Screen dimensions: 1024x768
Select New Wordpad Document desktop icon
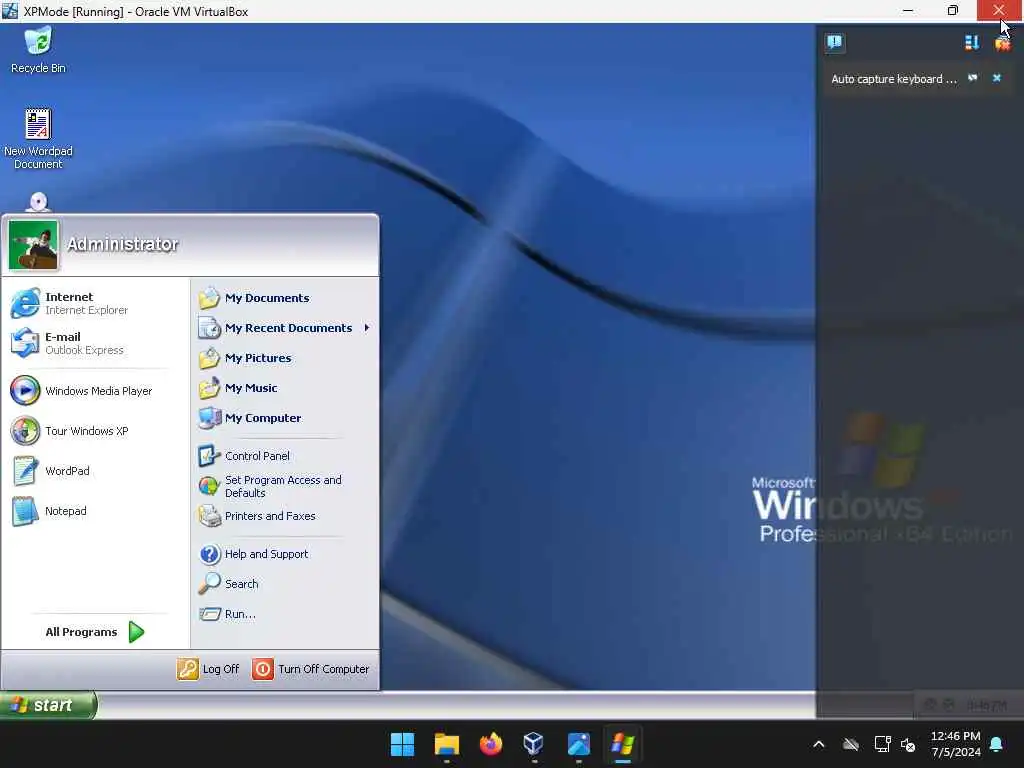click(38, 138)
